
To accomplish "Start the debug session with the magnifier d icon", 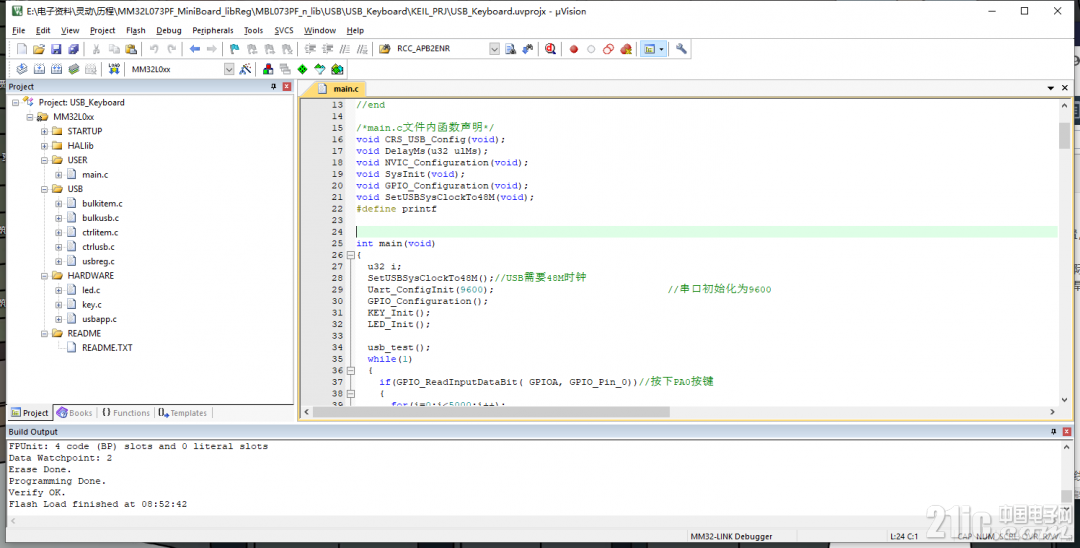I will tap(550, 49).
